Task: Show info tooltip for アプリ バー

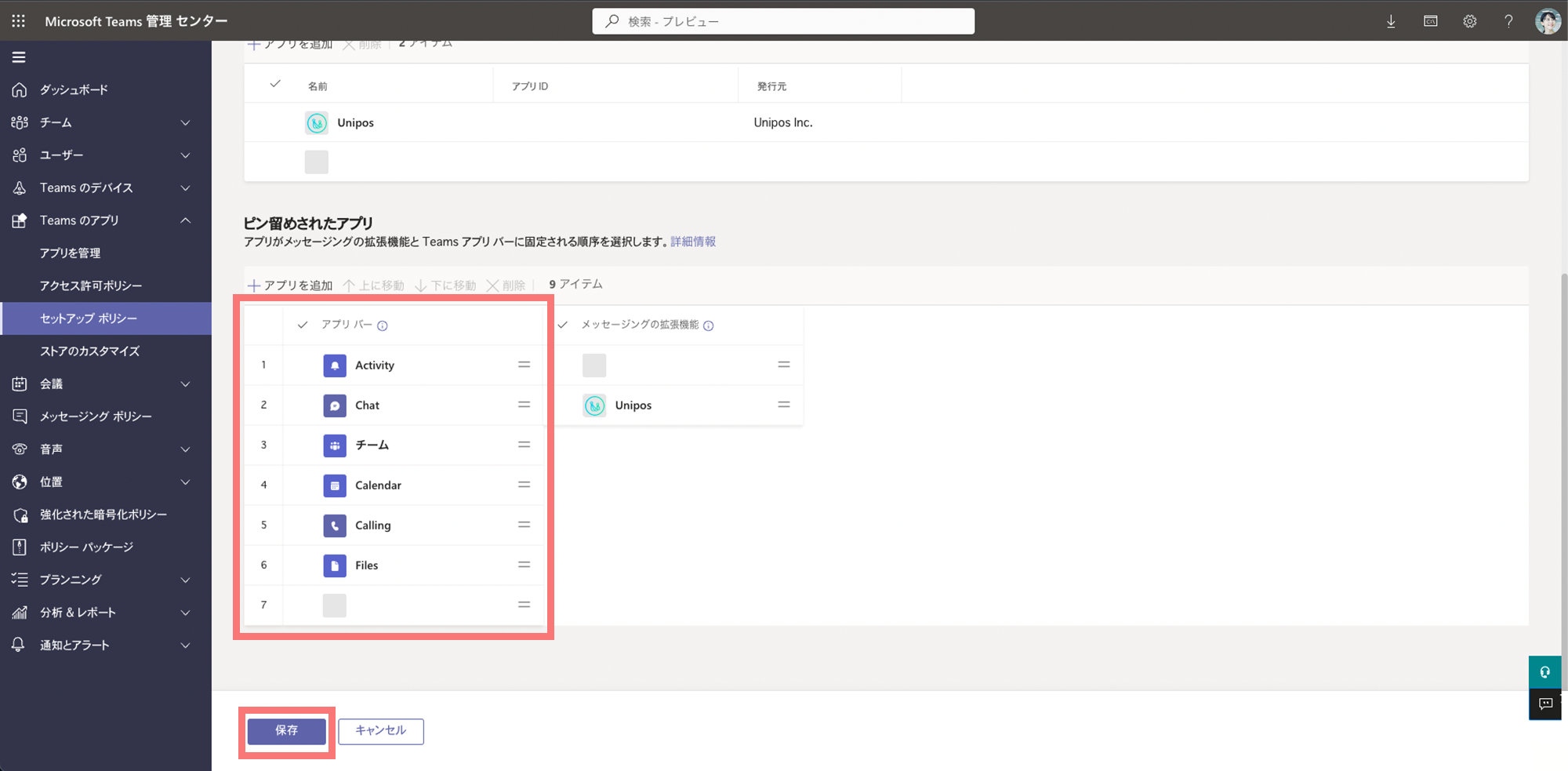Action: click(383, 325)
